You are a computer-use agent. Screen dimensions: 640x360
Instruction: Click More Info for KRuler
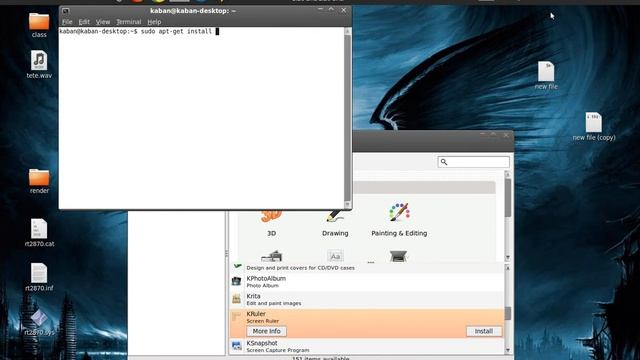coord(267,331)
